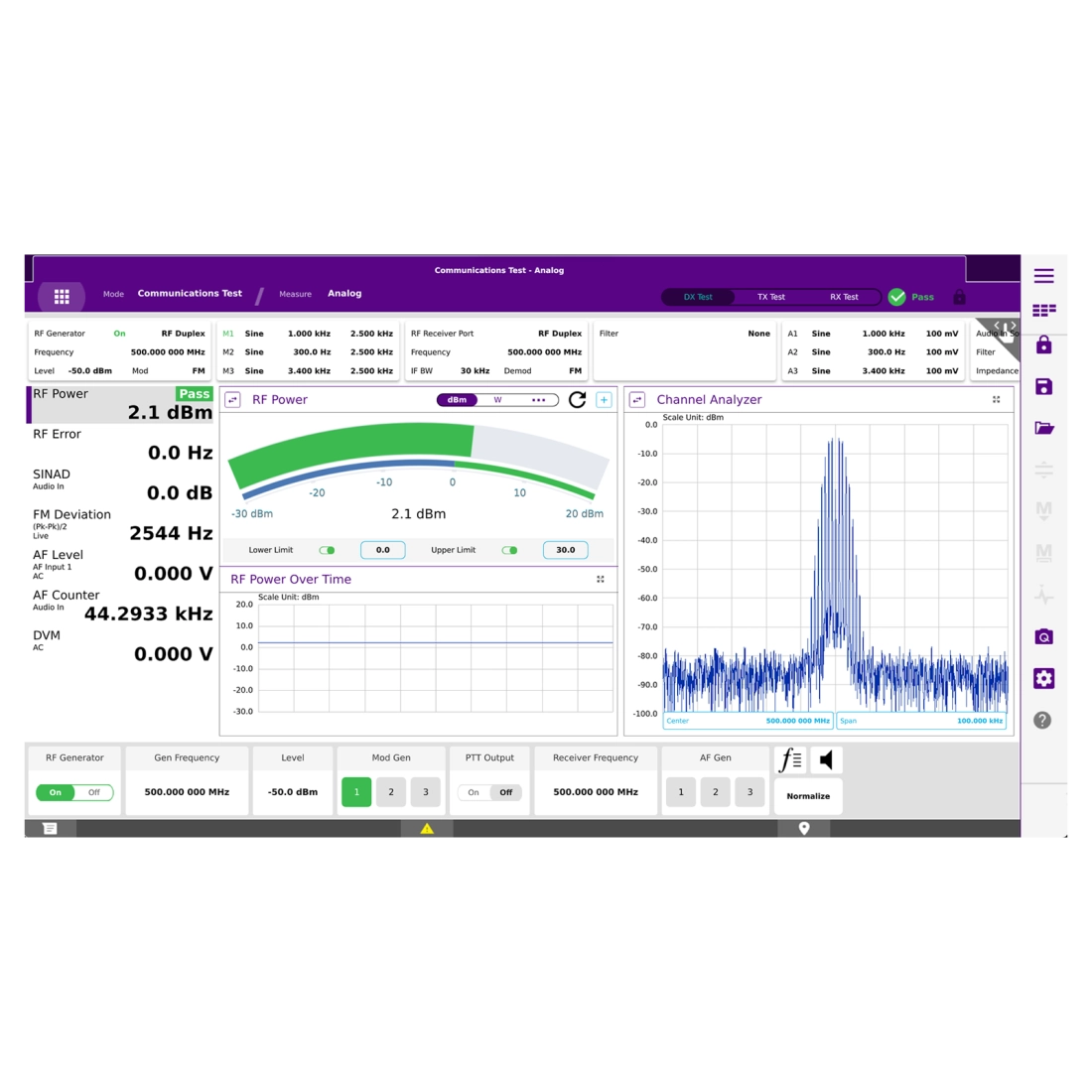Toggle the Upper Limit switch

[509, 550]
